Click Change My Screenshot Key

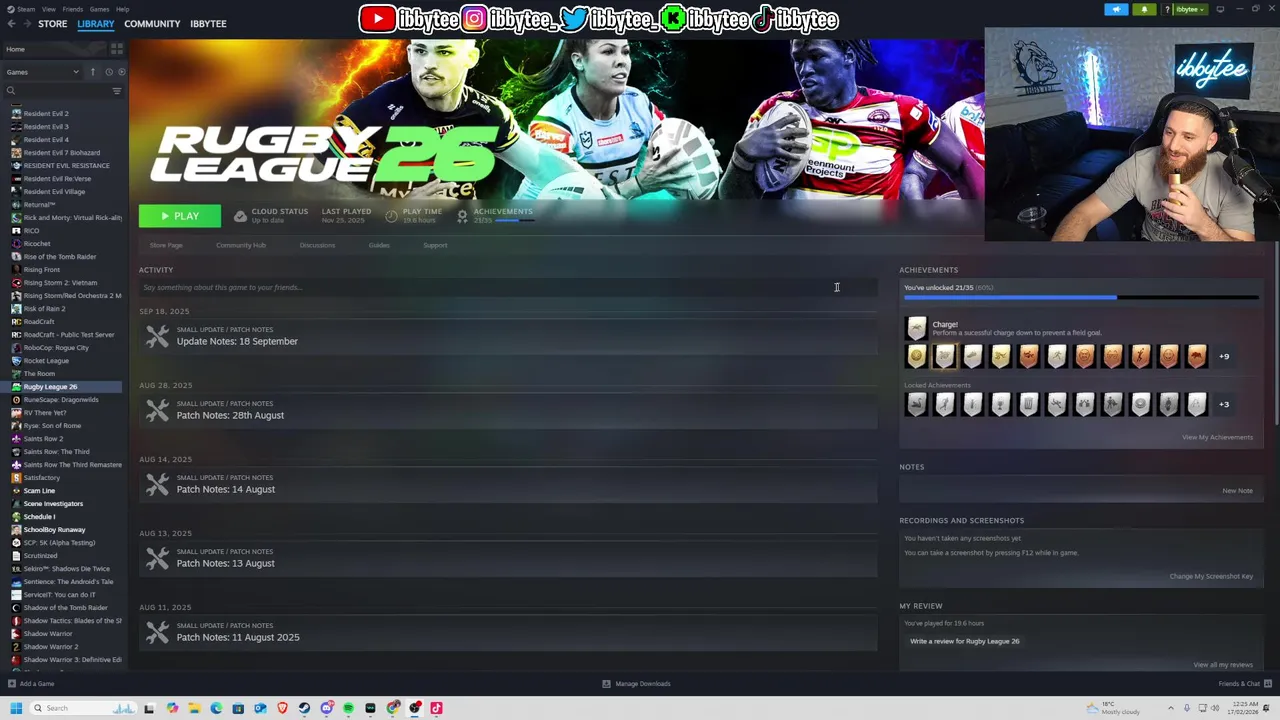click(x=1211, y=576)
